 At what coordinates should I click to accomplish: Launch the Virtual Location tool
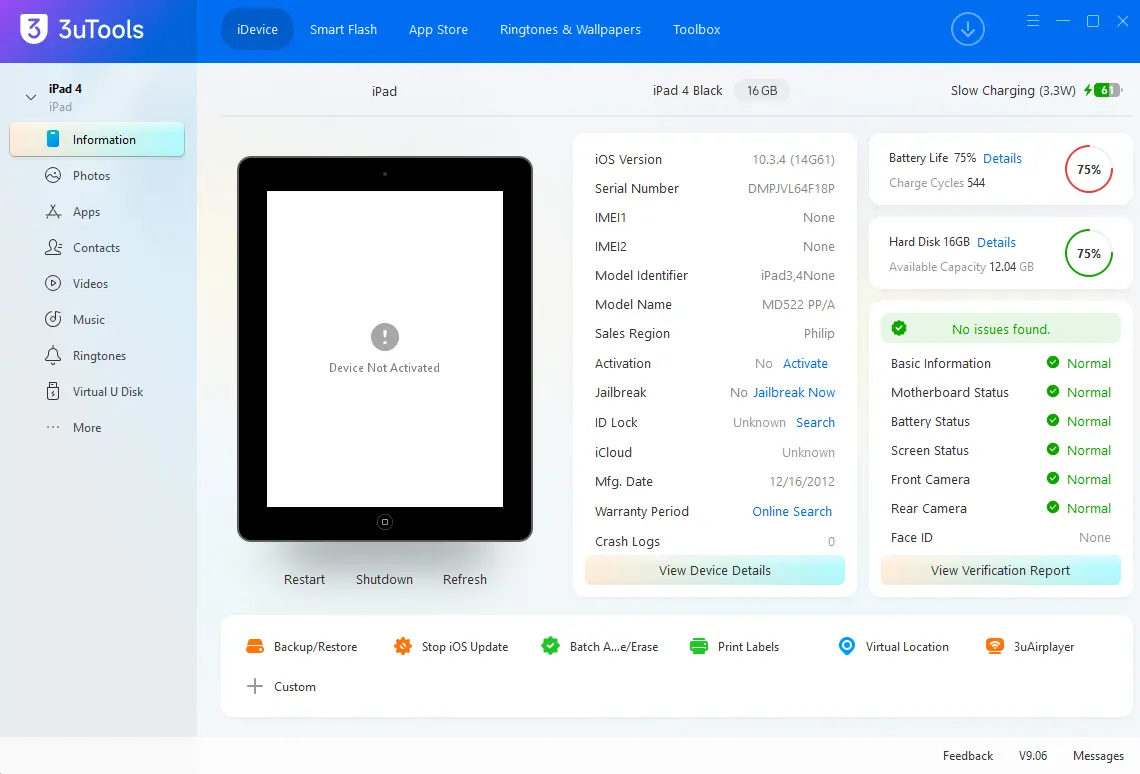[894, 646]
